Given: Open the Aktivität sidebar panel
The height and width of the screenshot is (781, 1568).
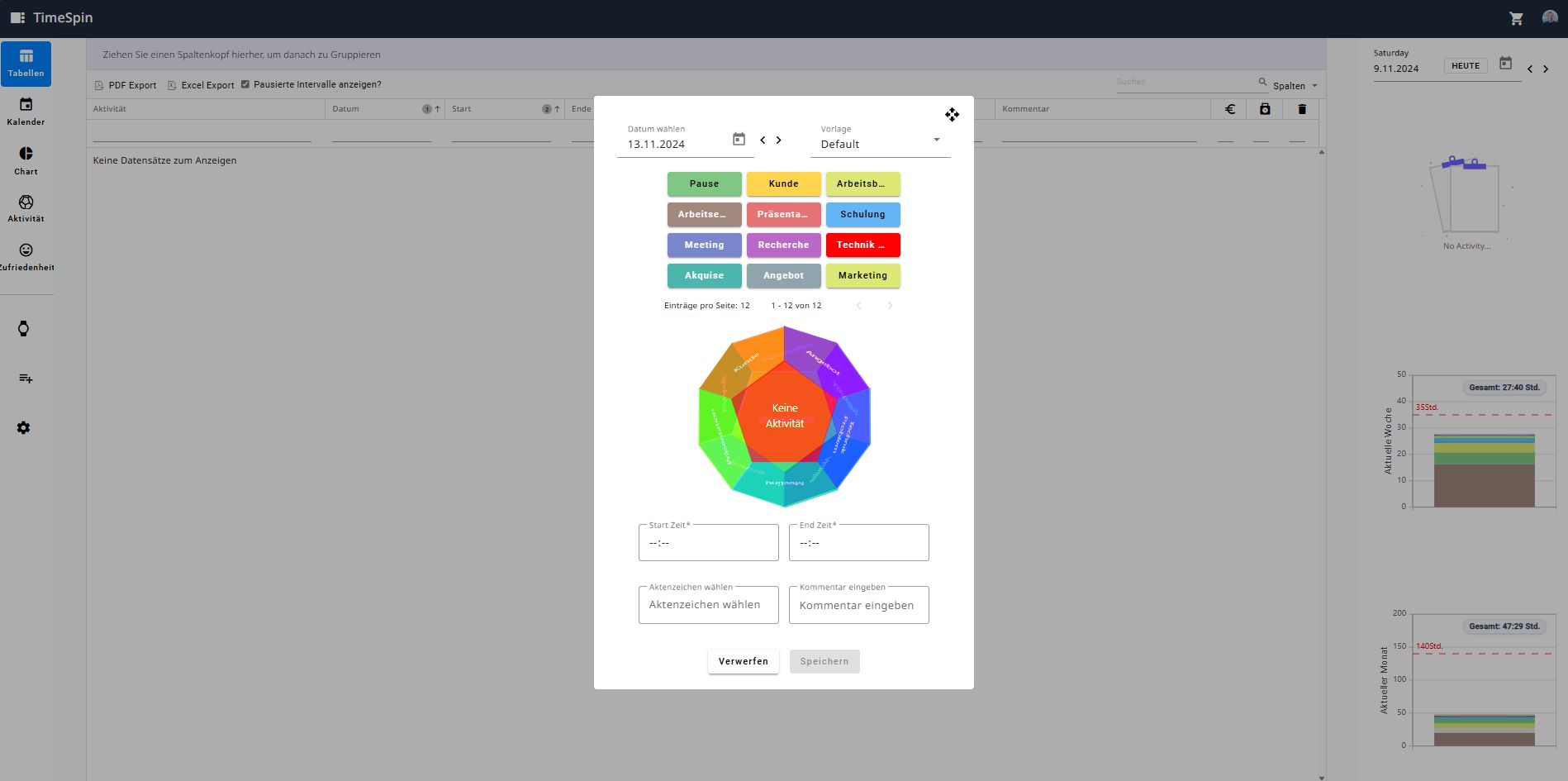Looking at the screenshot, I should pyautogui.click(x=26, y=209).
